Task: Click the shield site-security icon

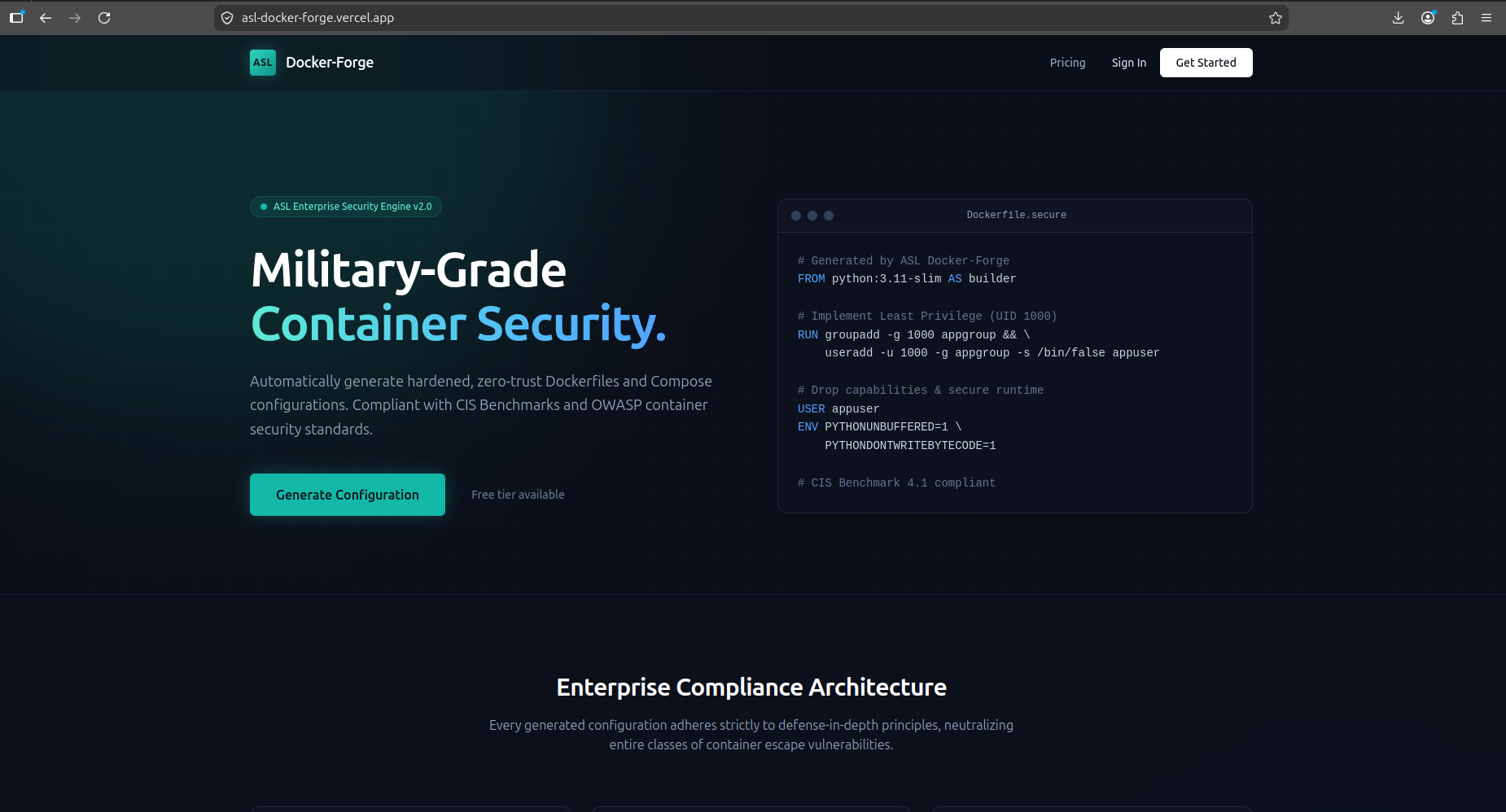Action: click(227, 18)
